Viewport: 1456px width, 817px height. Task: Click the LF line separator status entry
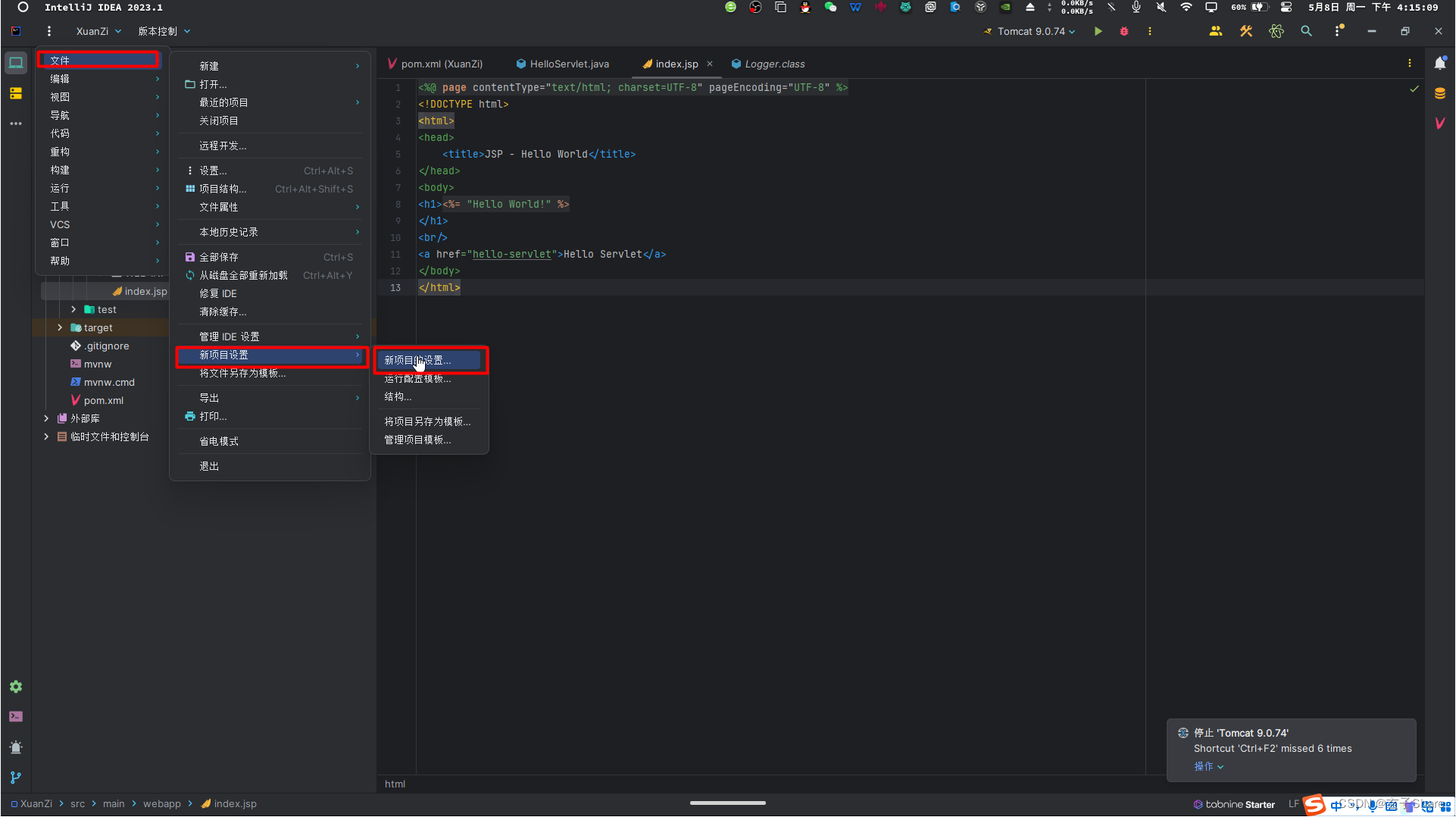tap(1293, 804)
